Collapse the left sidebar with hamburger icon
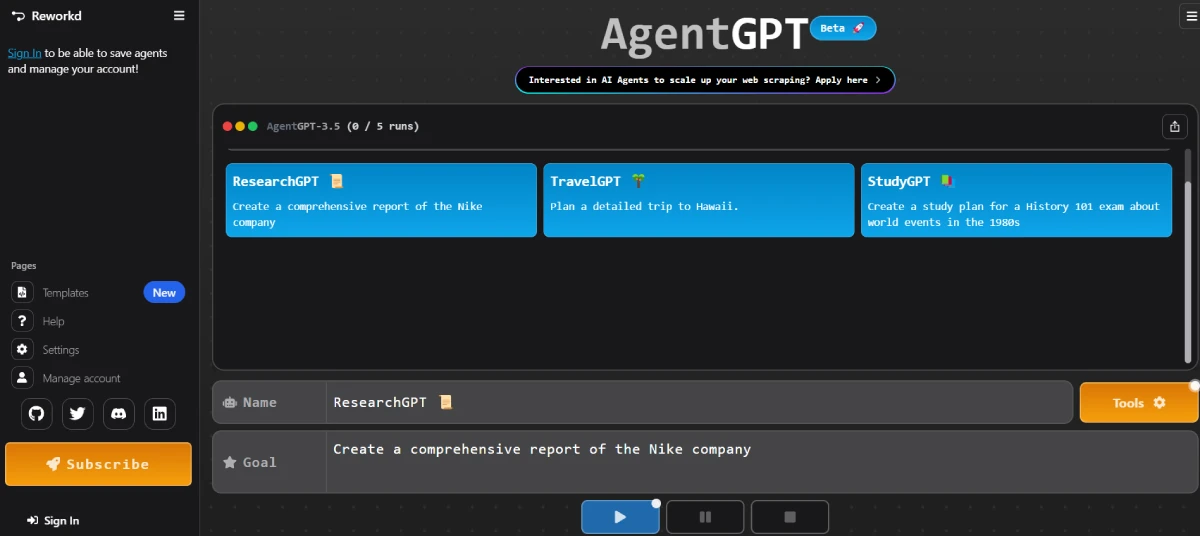The height and width of the screenshot is (536, 1200). tap(179, 15)
